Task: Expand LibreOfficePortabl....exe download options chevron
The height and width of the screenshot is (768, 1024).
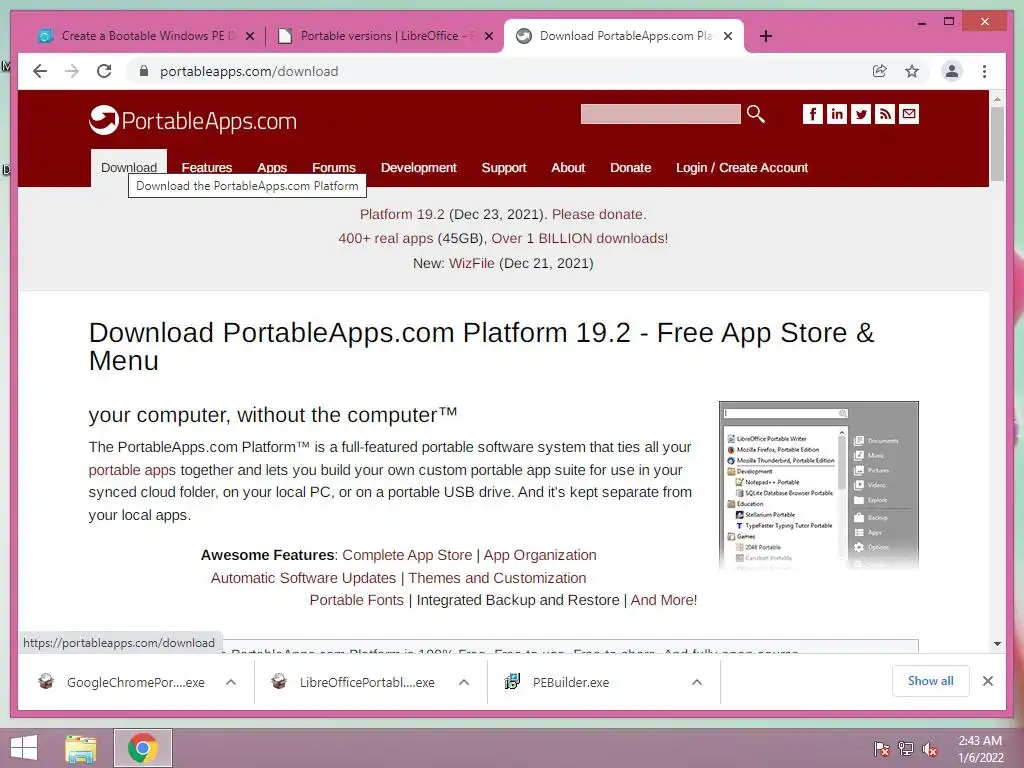Action: tap(464, 682)
